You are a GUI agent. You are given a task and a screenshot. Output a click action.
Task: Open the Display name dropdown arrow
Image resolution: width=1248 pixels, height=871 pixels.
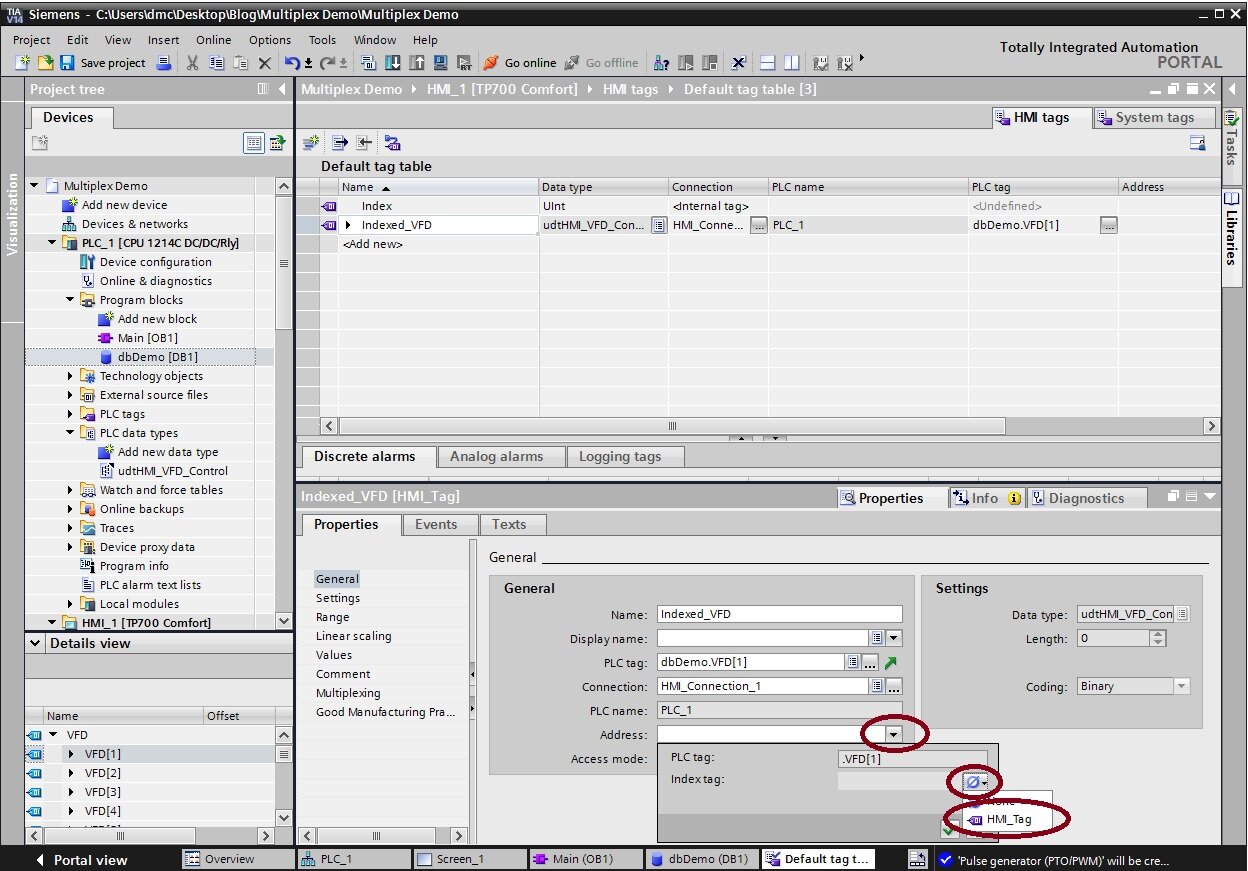[894, 638]
